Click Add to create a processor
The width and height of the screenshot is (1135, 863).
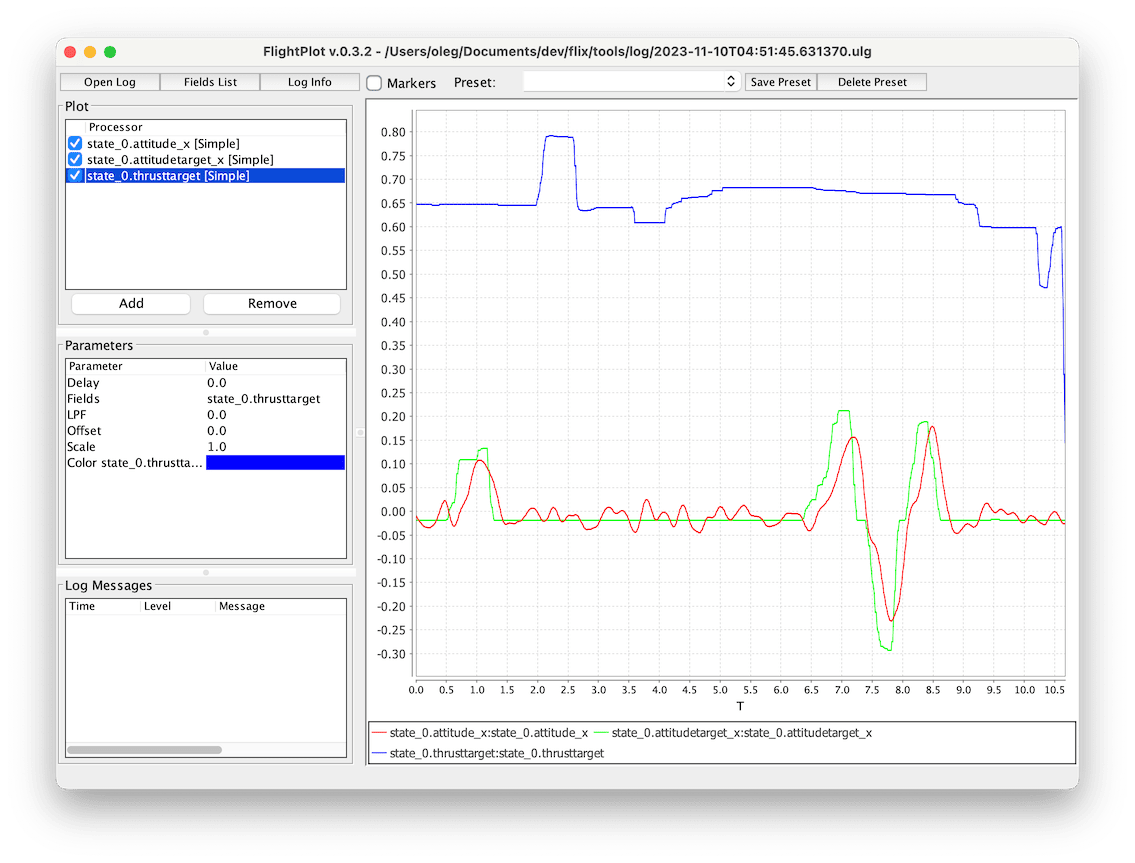point(131,304)
